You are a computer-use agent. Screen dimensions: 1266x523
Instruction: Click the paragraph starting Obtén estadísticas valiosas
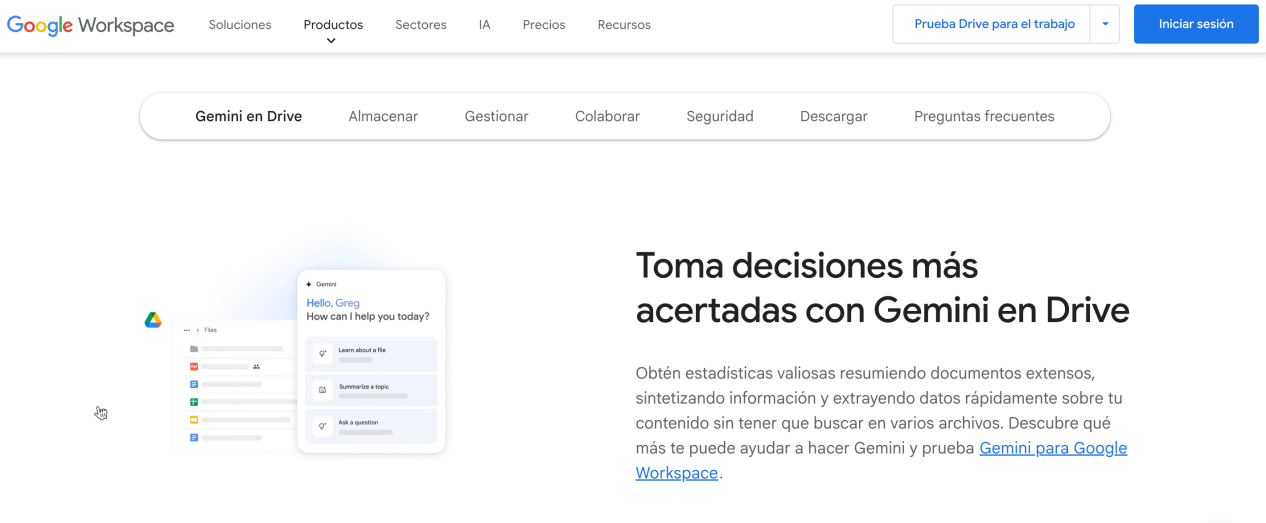882,423
